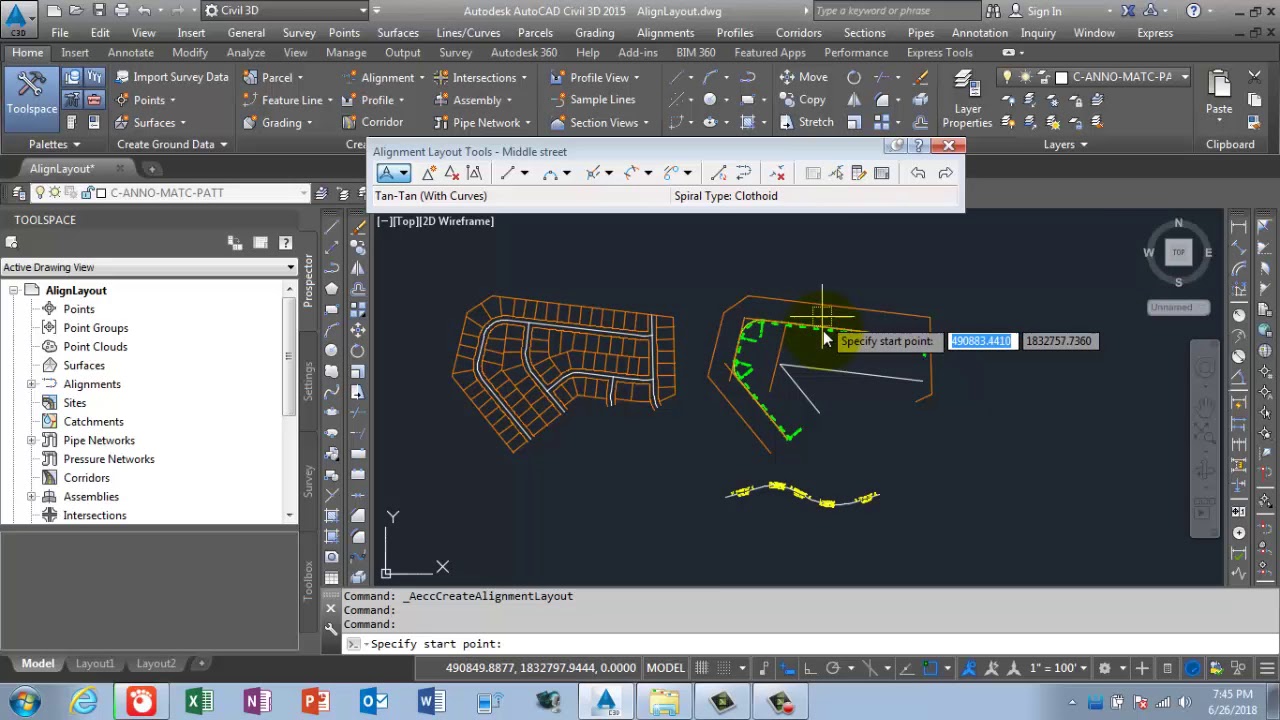
Task: Select Point Groups in Toolspace tree
Action: click(x=95, y=328)
